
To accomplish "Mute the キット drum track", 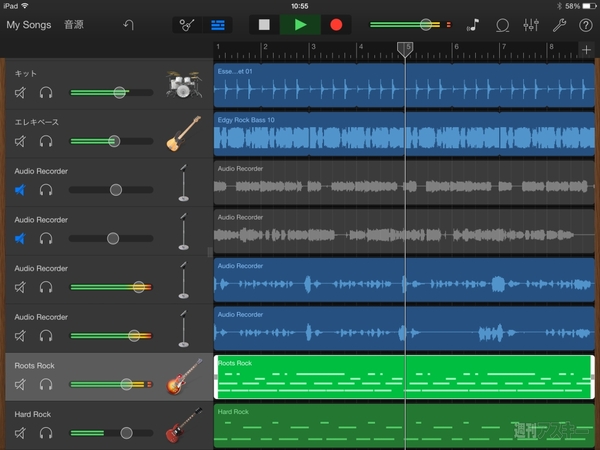I will coord(20,93).
